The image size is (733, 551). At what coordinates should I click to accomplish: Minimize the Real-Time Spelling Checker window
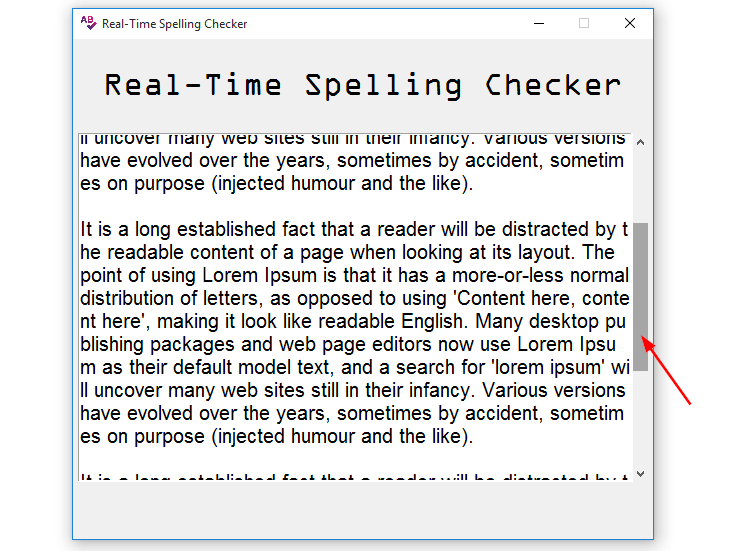click(x=539, y=23)
